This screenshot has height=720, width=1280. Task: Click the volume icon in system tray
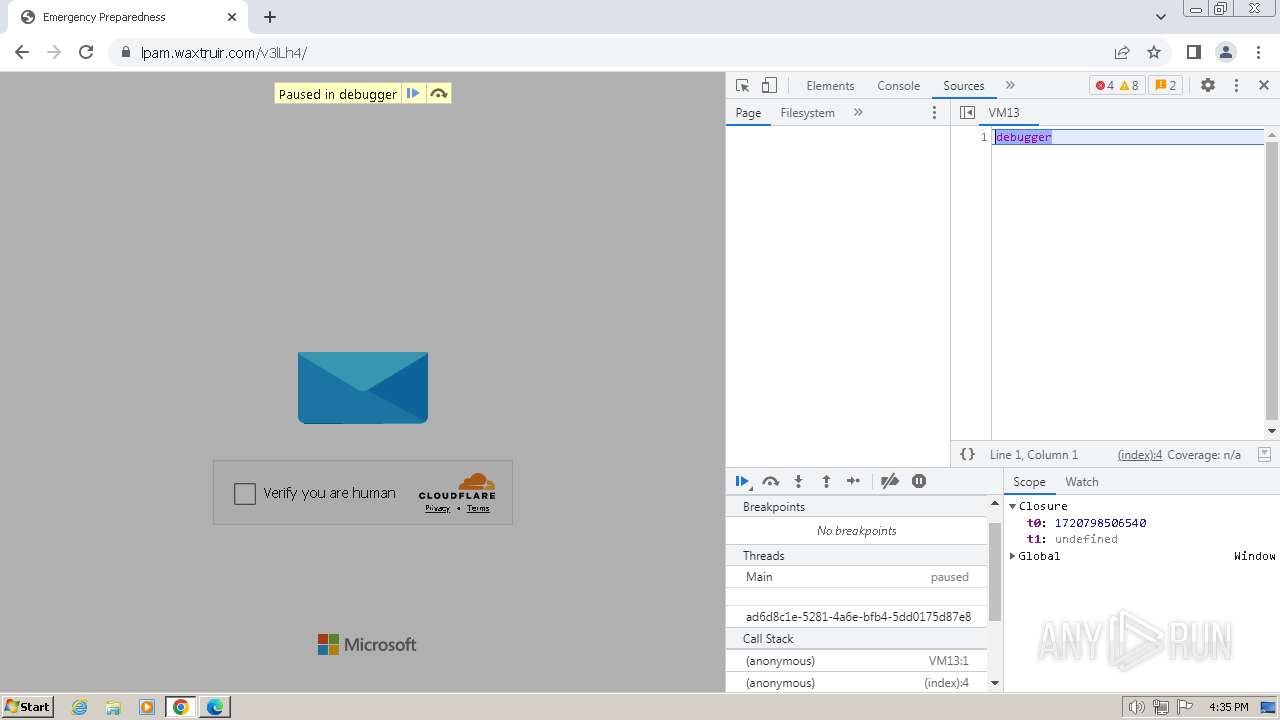tap(1136, 707)
